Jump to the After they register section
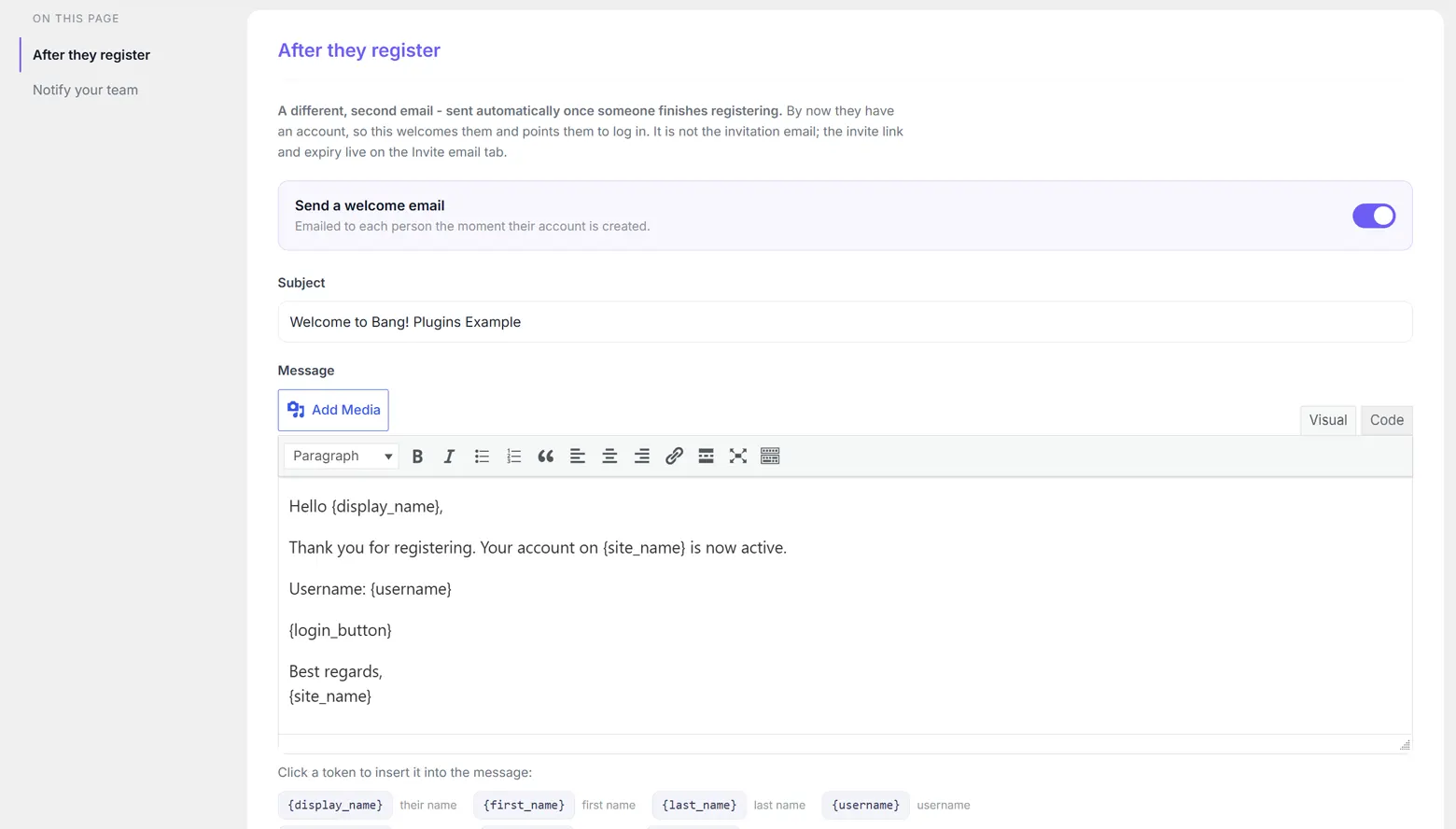The width and height of the screenshot is (1456, 829). coord(91,55)
